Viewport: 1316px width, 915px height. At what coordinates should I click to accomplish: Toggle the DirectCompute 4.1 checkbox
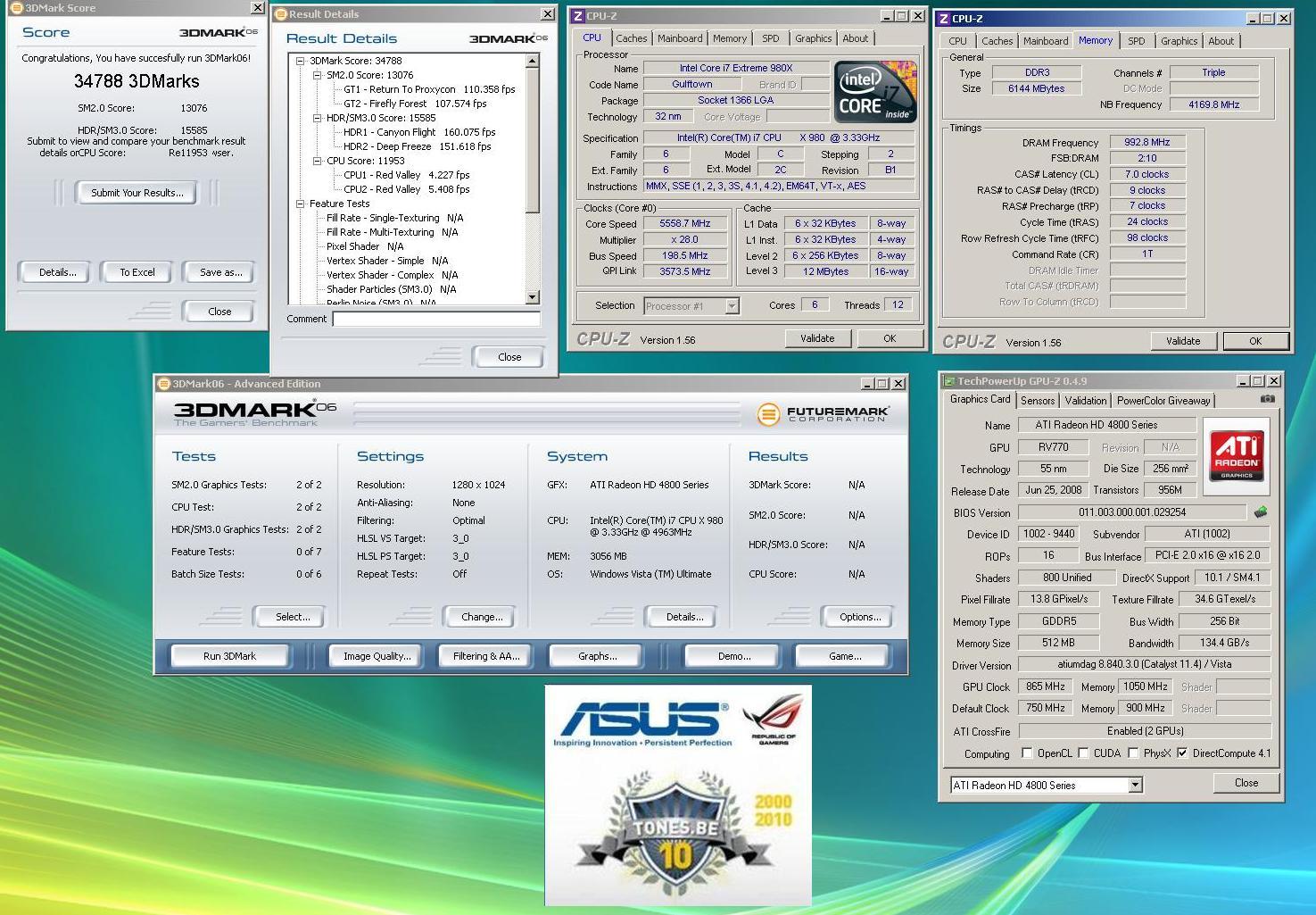[1182, 753]
